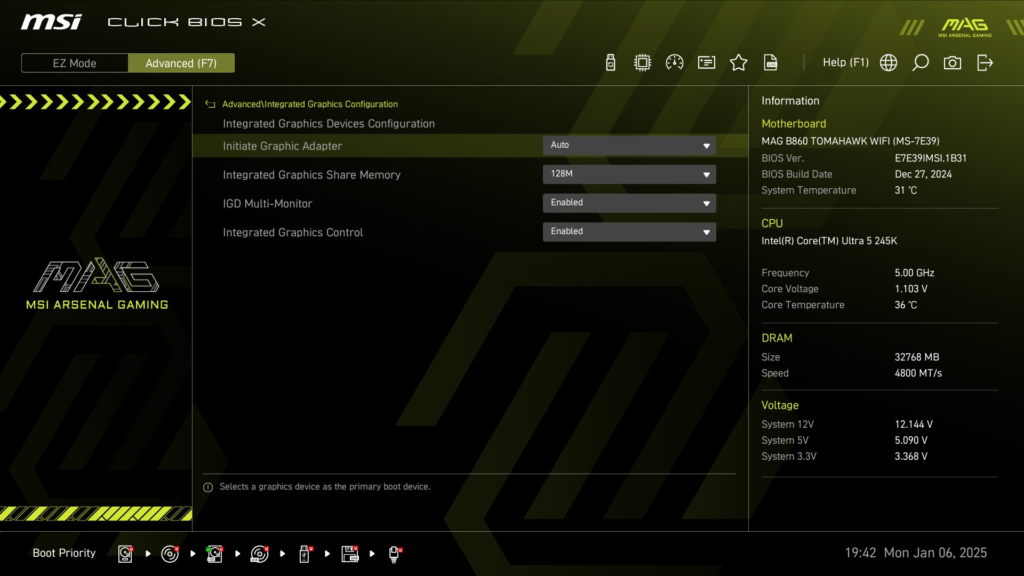Click the network boot device icon
Image resolution: width=1024 pixels, height=576 pixels.
click(394, 553)
